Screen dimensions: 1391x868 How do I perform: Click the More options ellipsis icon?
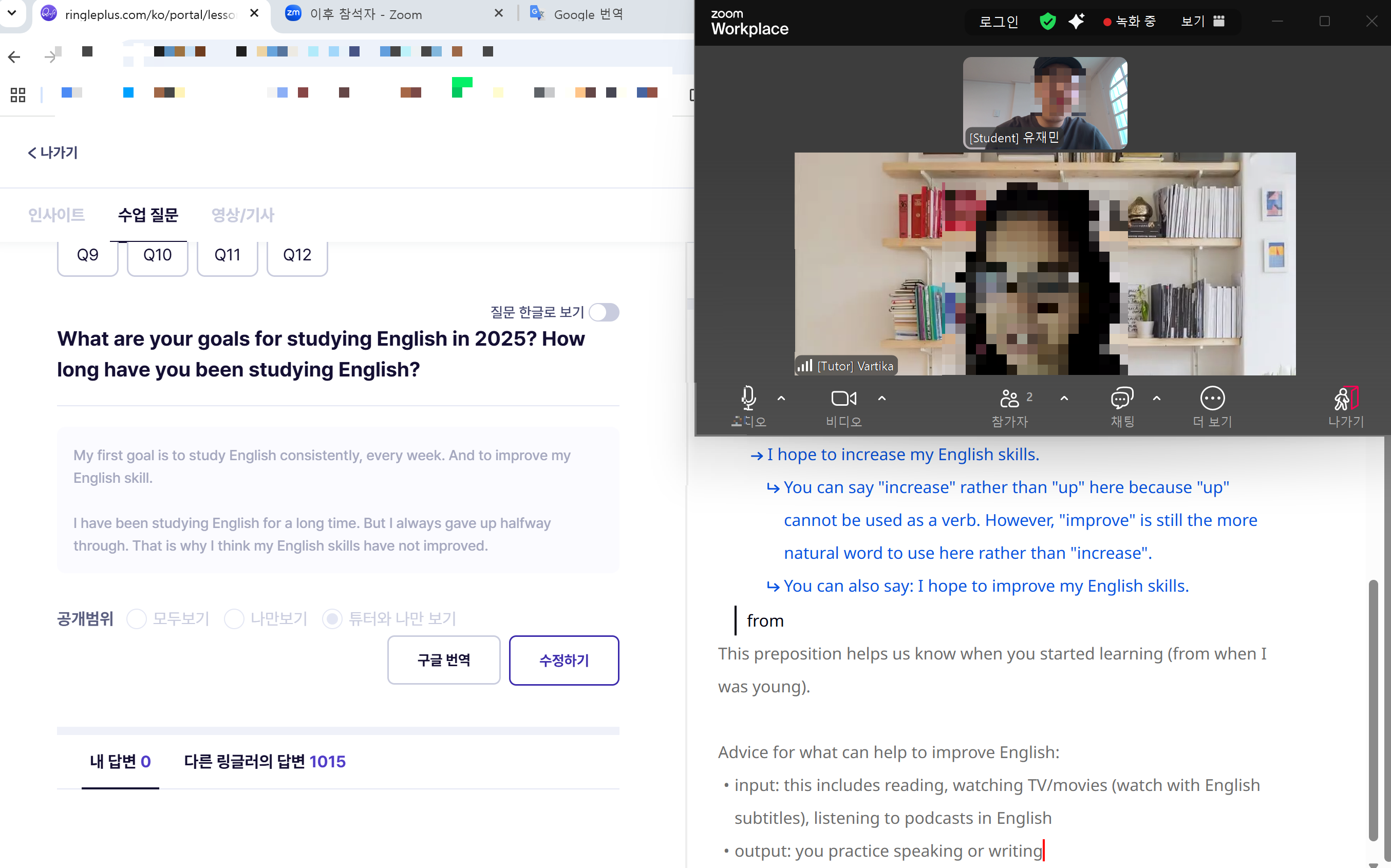pos(1212,398)
